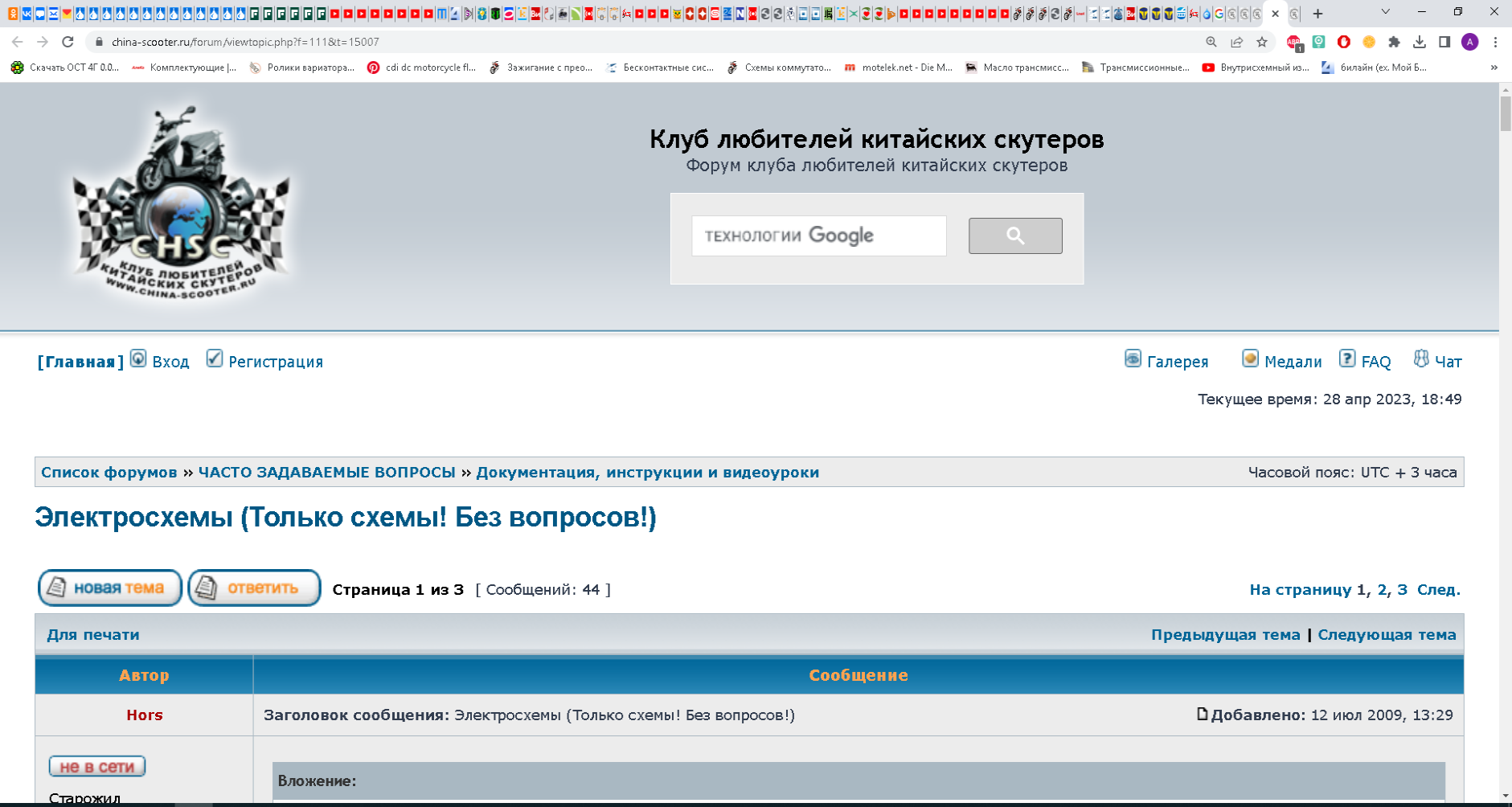Open the Регистрация menu link
This screenshot has height=807, width=1512.
tap(276, 362)
